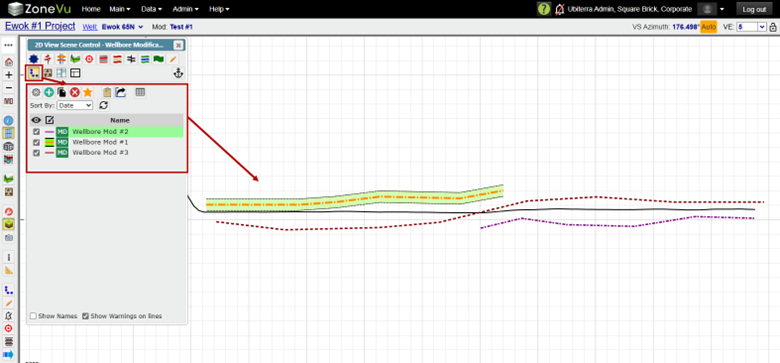Open the Sort By Date dropdown
The height and width of the screenshot is (363, 780).
[75, 105]
